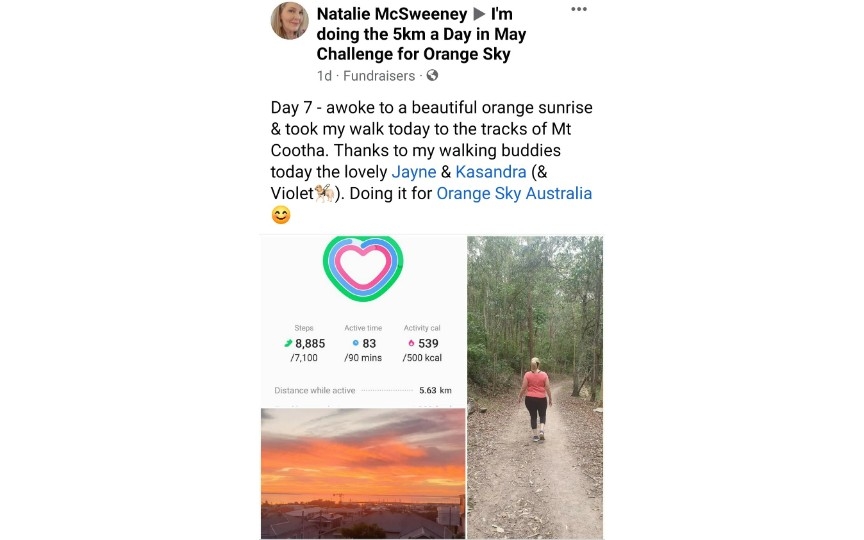This screenshot has width=864, height=540.
Task: Click the smiling face emoji in the post
Action: click(281, 215)
